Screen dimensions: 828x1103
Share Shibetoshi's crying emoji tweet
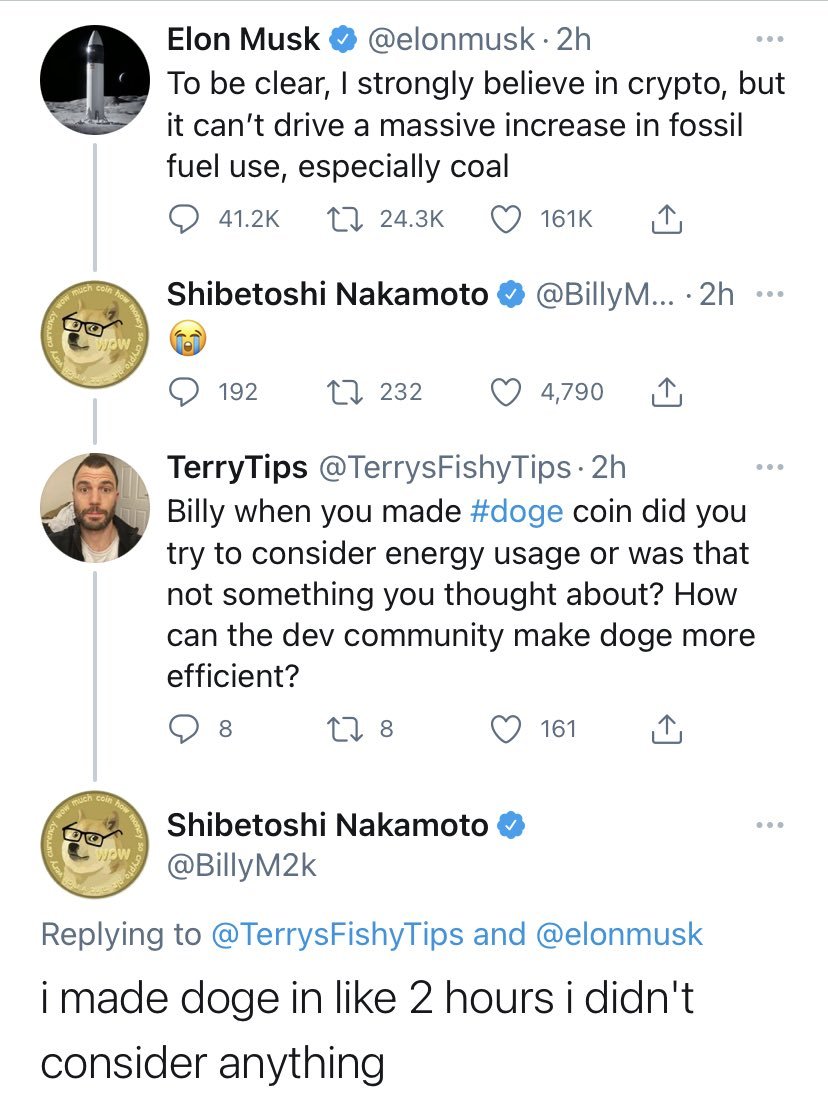667,392
